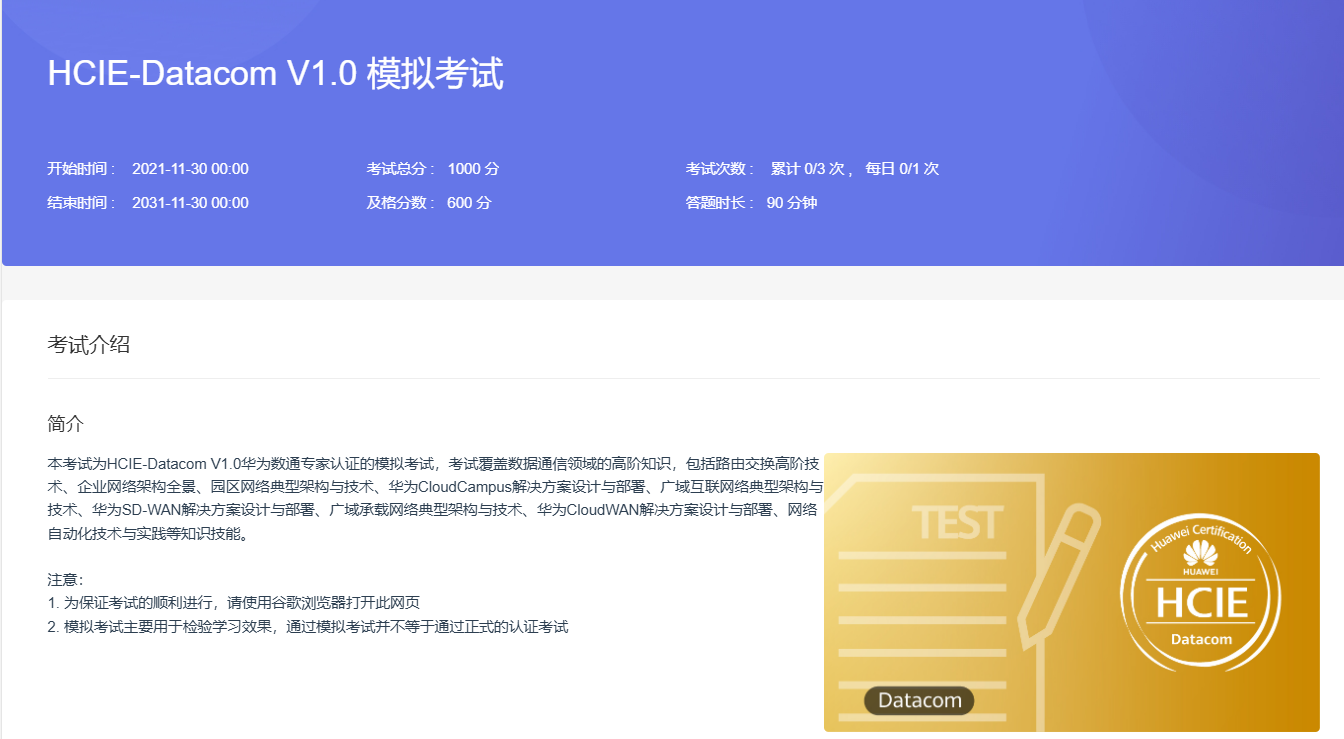Click the dark Datacom pill label on the cover
Viewport: 1344px width, 739px height.
pyautogui.click(x=919, y=701)
